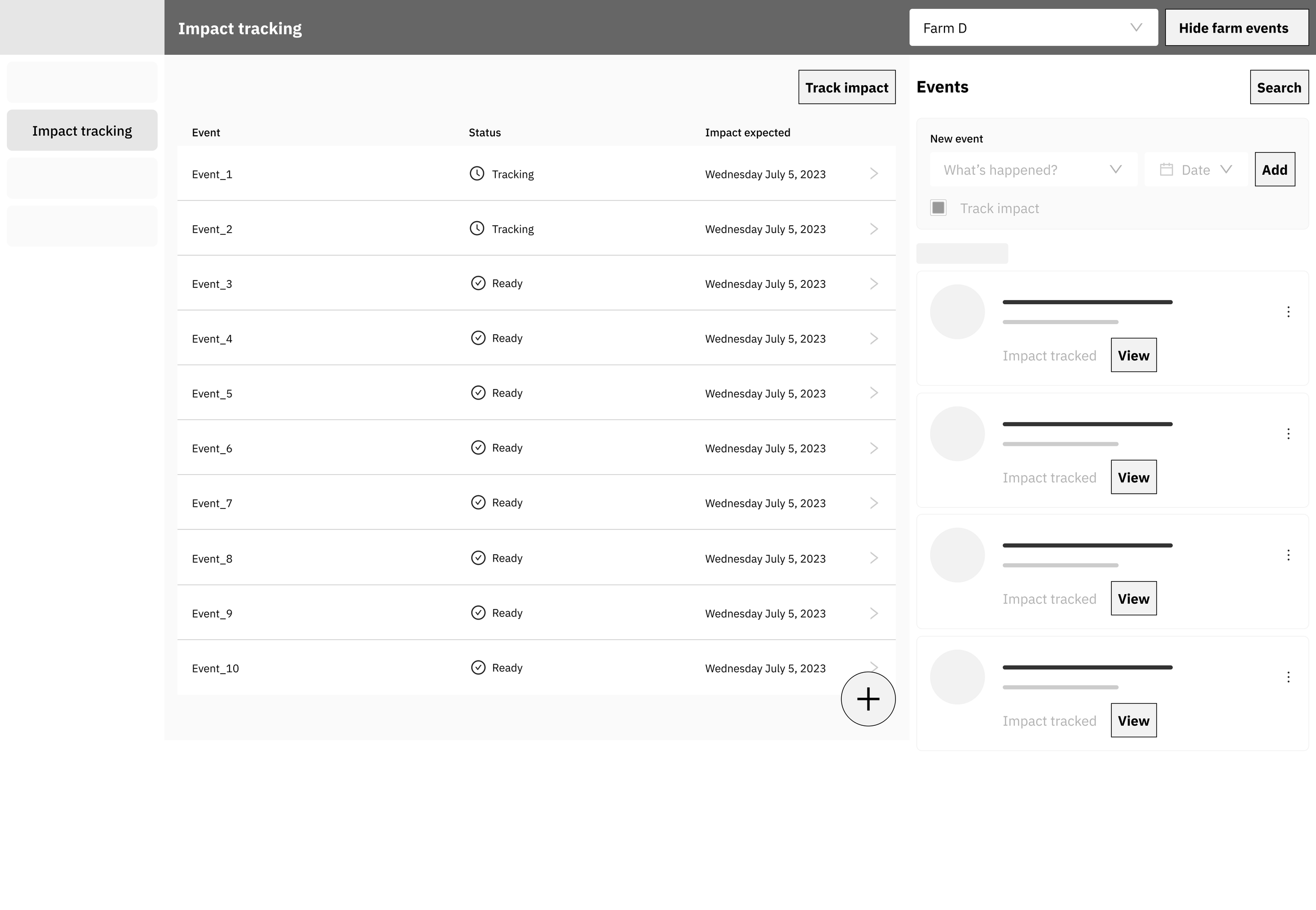Open the three-dot menu on the last event card

click(1288, 677)
